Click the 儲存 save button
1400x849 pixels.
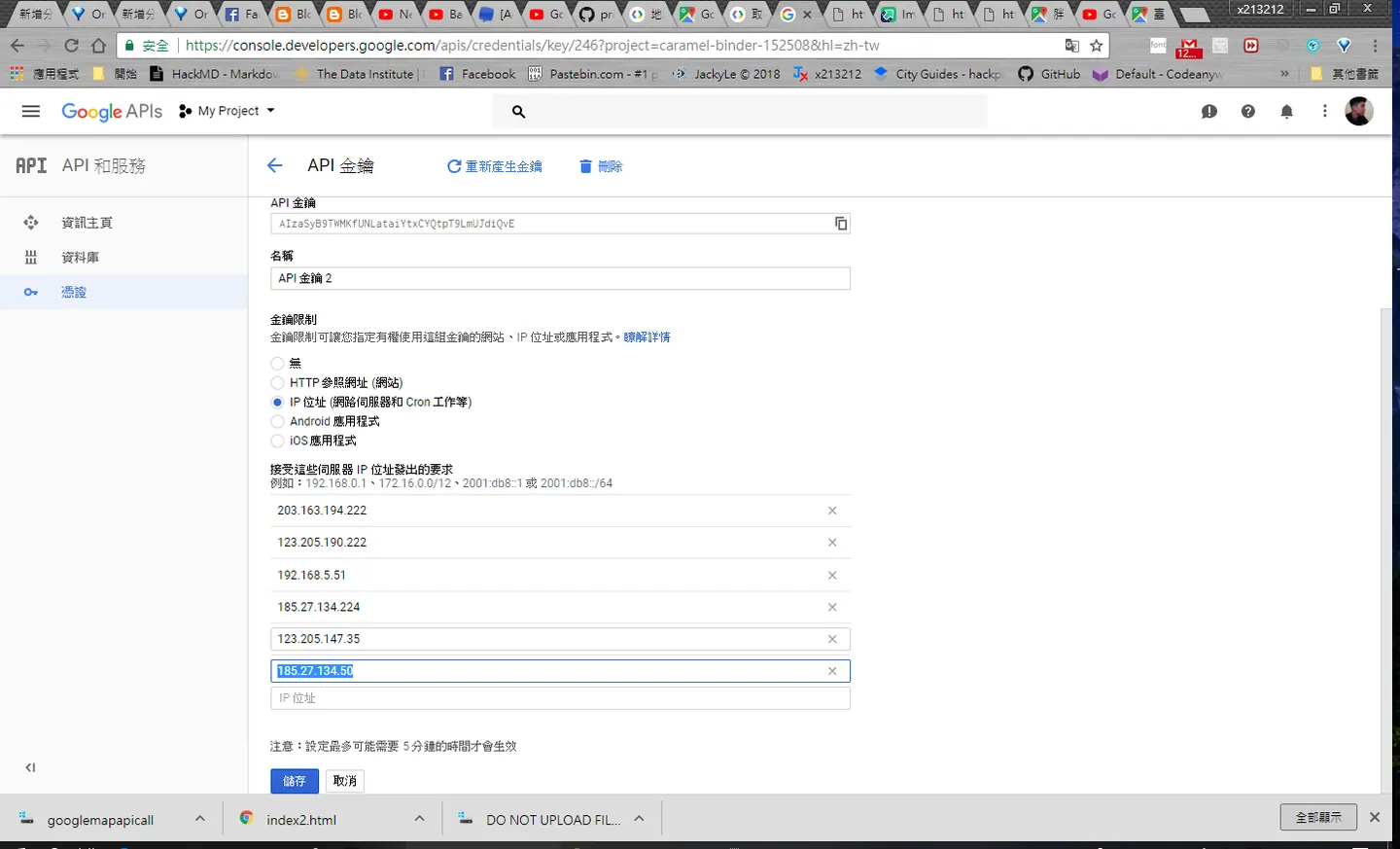coord(295,781)
